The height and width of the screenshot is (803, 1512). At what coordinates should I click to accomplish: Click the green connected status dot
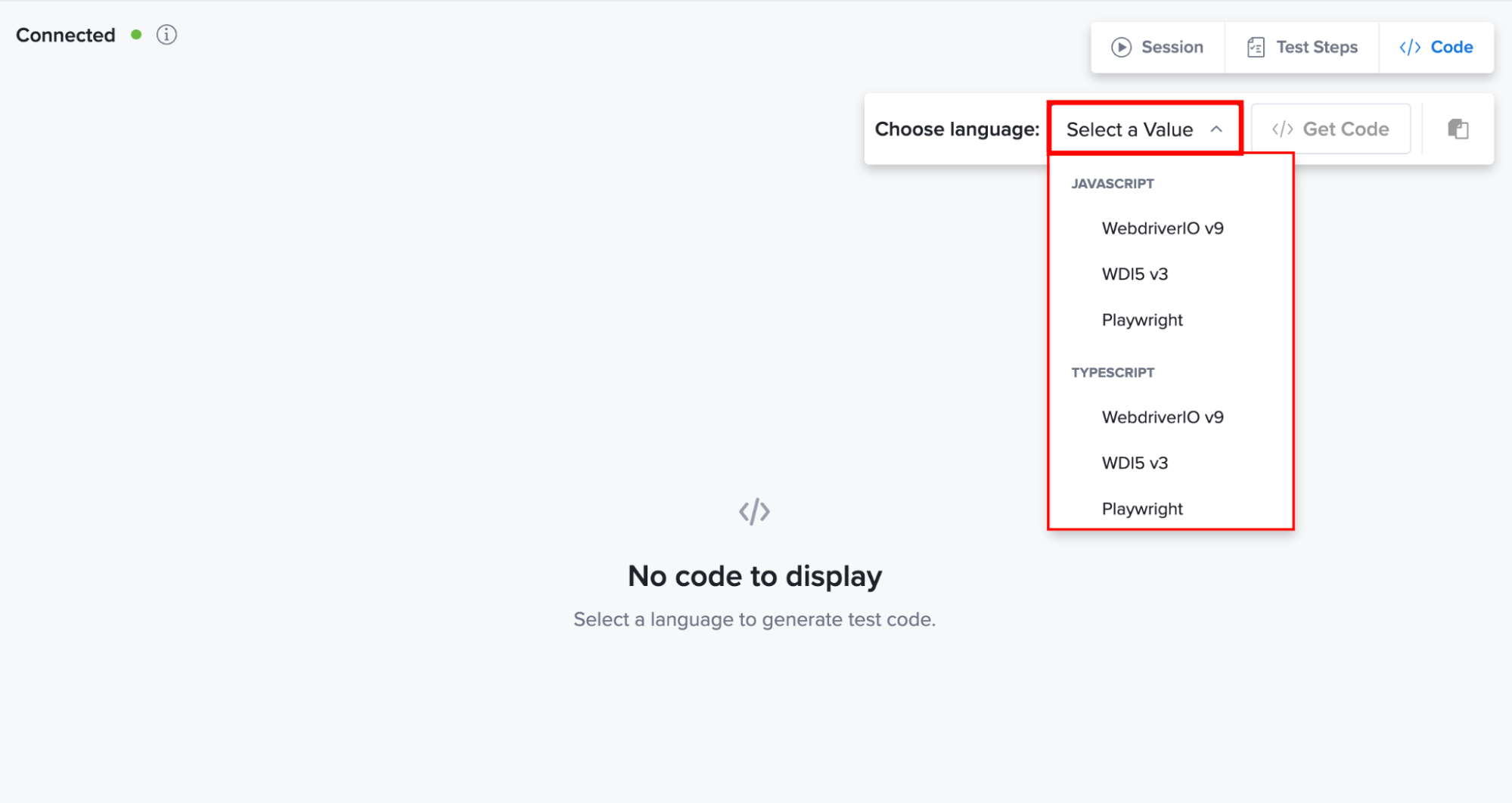136,35
